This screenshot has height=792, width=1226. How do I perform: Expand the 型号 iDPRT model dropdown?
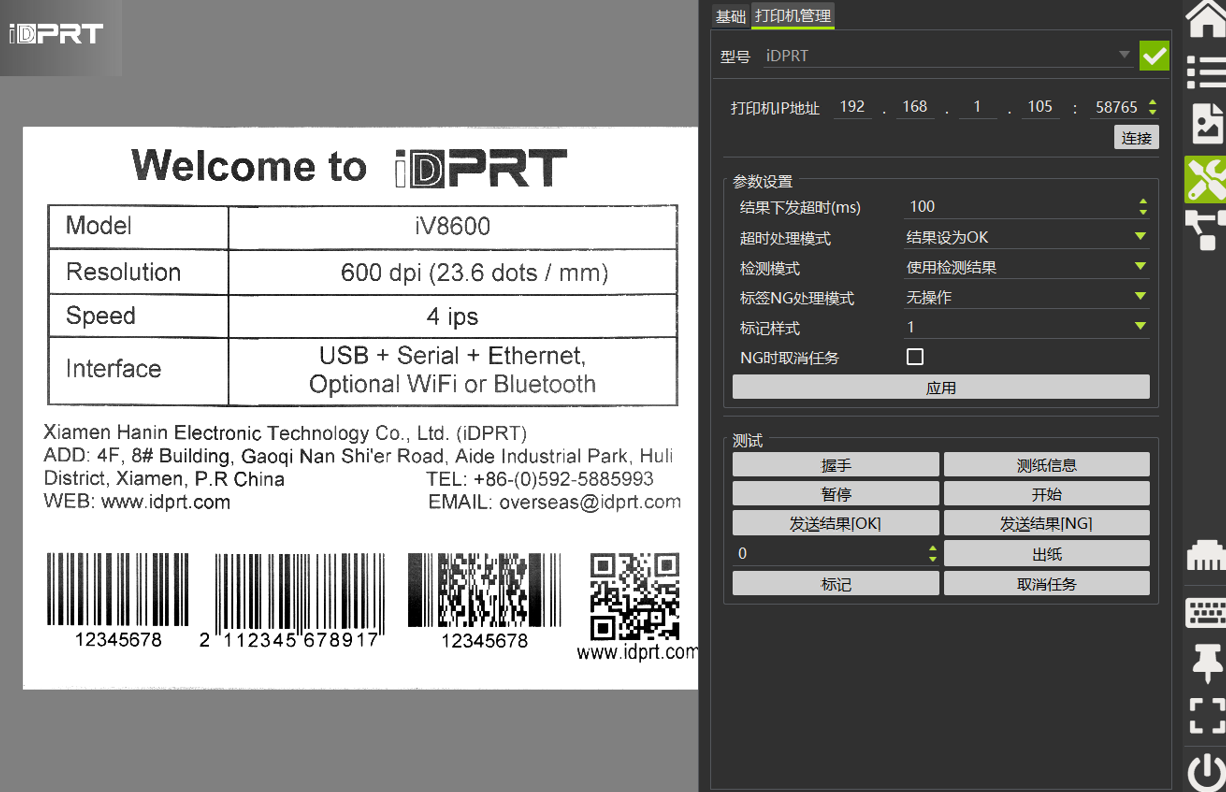click(x=947, y=56)
